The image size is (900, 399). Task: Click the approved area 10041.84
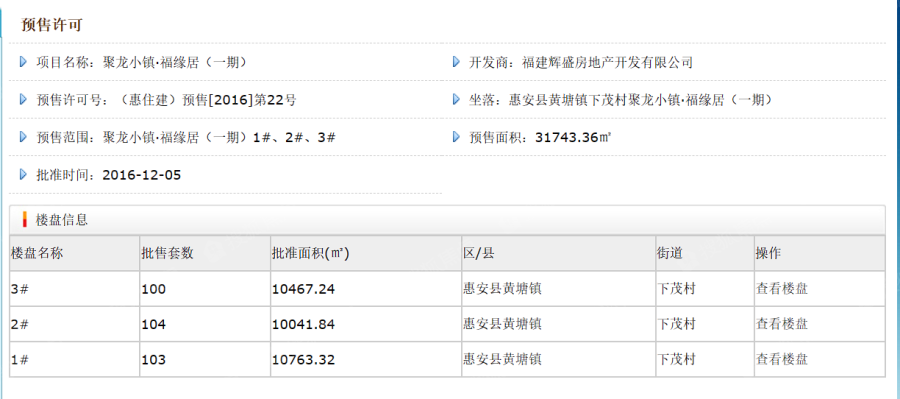[303, 325]
